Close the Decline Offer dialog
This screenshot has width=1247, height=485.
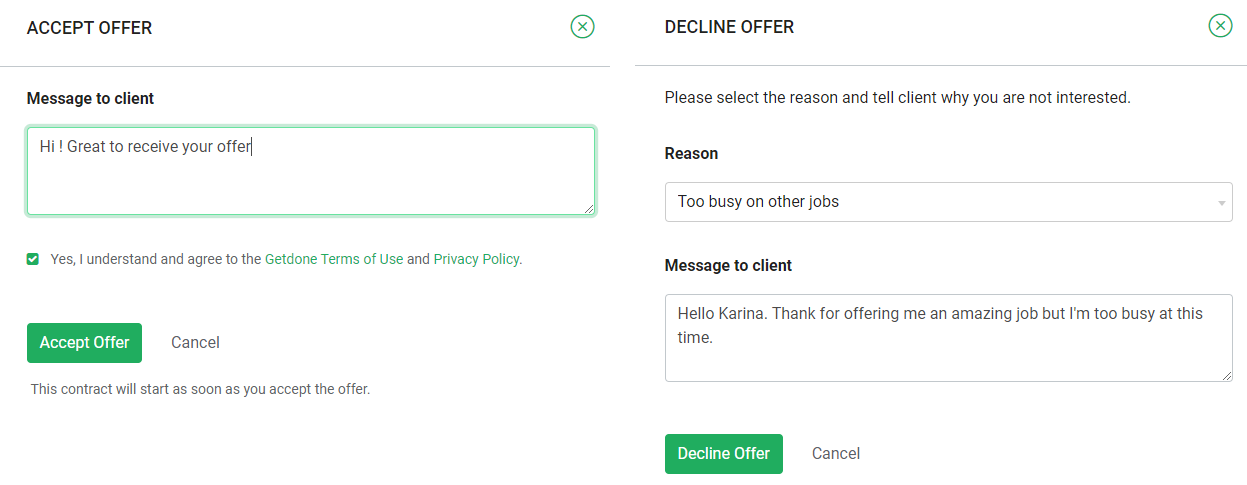click(x=1220, y=26)
